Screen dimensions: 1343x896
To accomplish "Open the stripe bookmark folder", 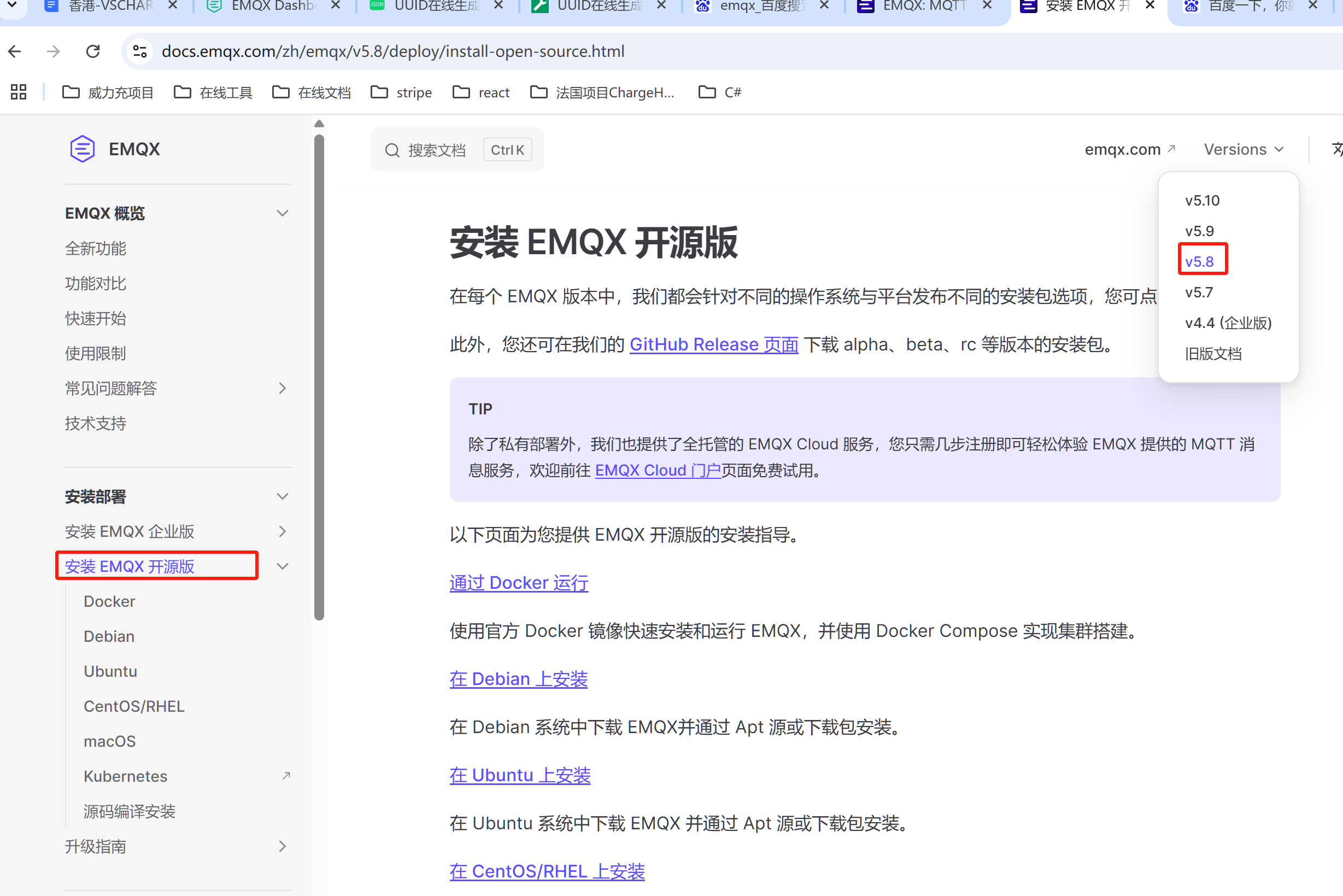I will pos(401,92).
